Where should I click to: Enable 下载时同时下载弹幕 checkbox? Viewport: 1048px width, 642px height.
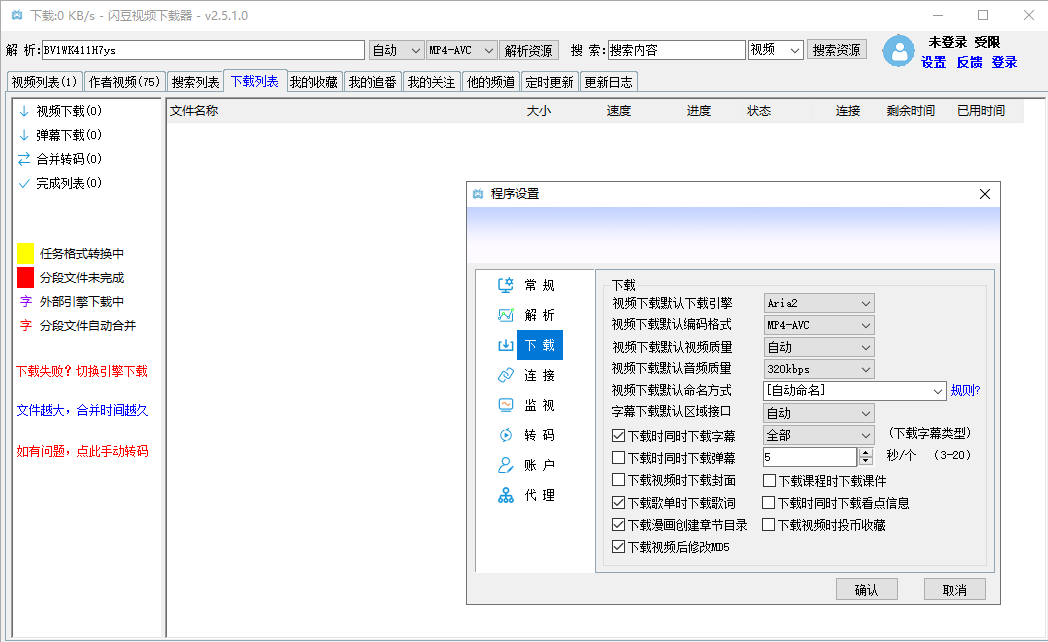pos(619,458)
